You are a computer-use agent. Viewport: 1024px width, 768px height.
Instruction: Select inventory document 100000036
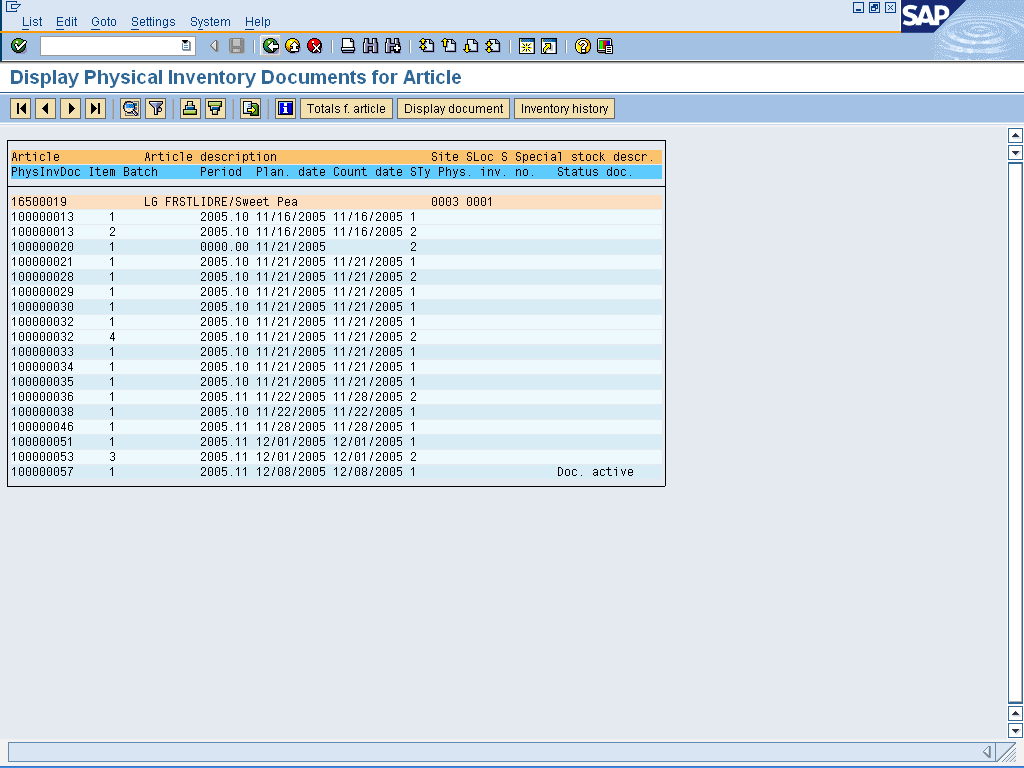point(42,397)
